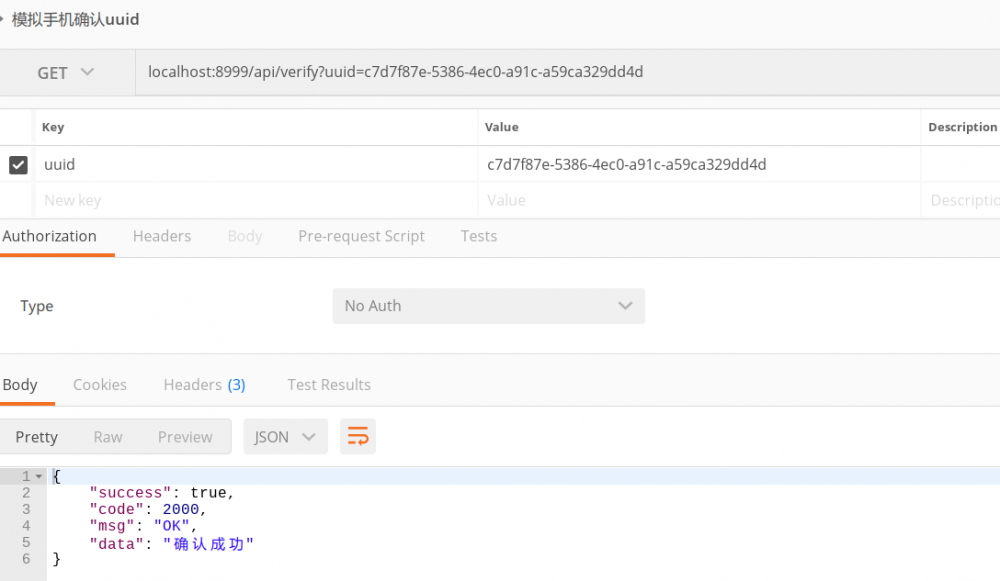Image resolution: width=1000 pixels, height=581 pixels.
Task: Open the Test Results tab
Action: point(328,384)
